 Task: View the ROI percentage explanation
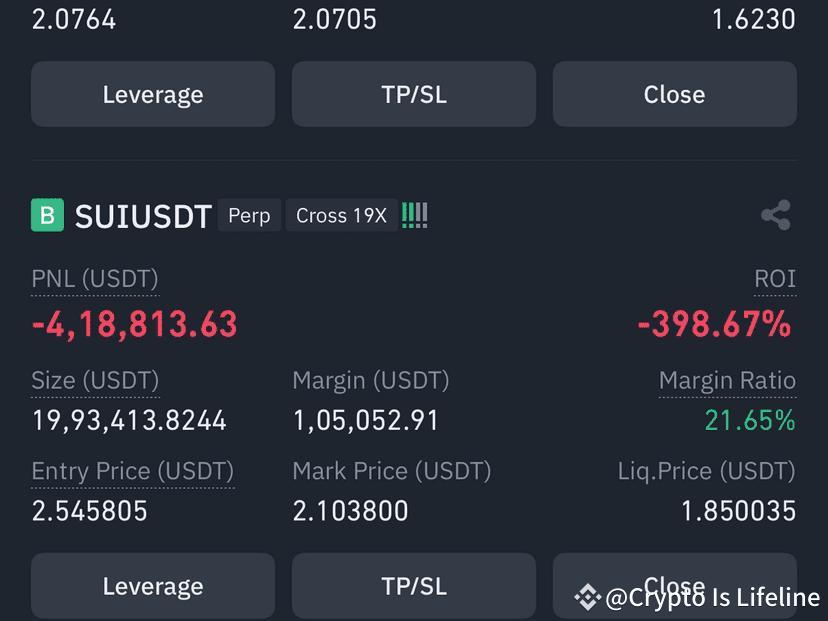click(776, 279)
